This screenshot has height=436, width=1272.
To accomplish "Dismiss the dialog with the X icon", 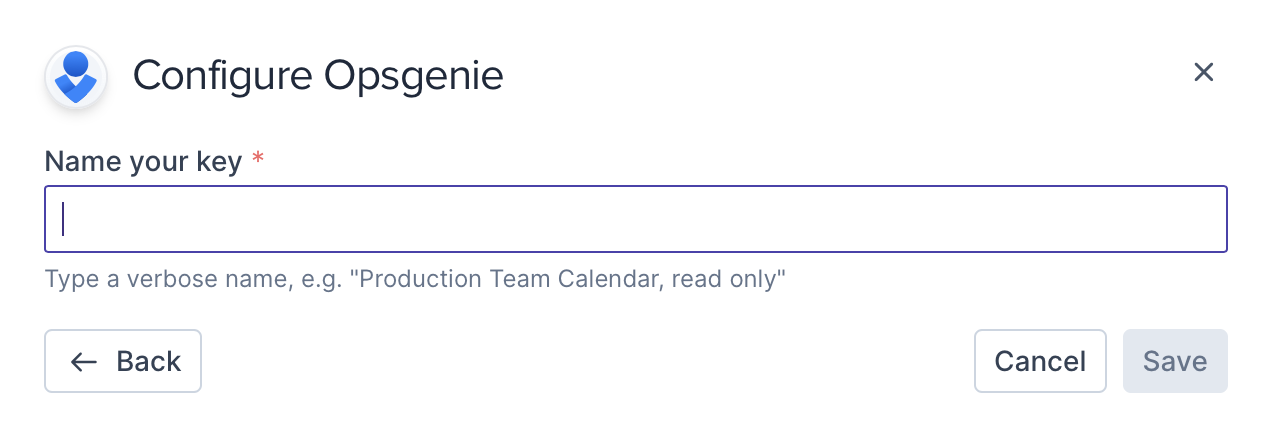I will point(1203,72).
